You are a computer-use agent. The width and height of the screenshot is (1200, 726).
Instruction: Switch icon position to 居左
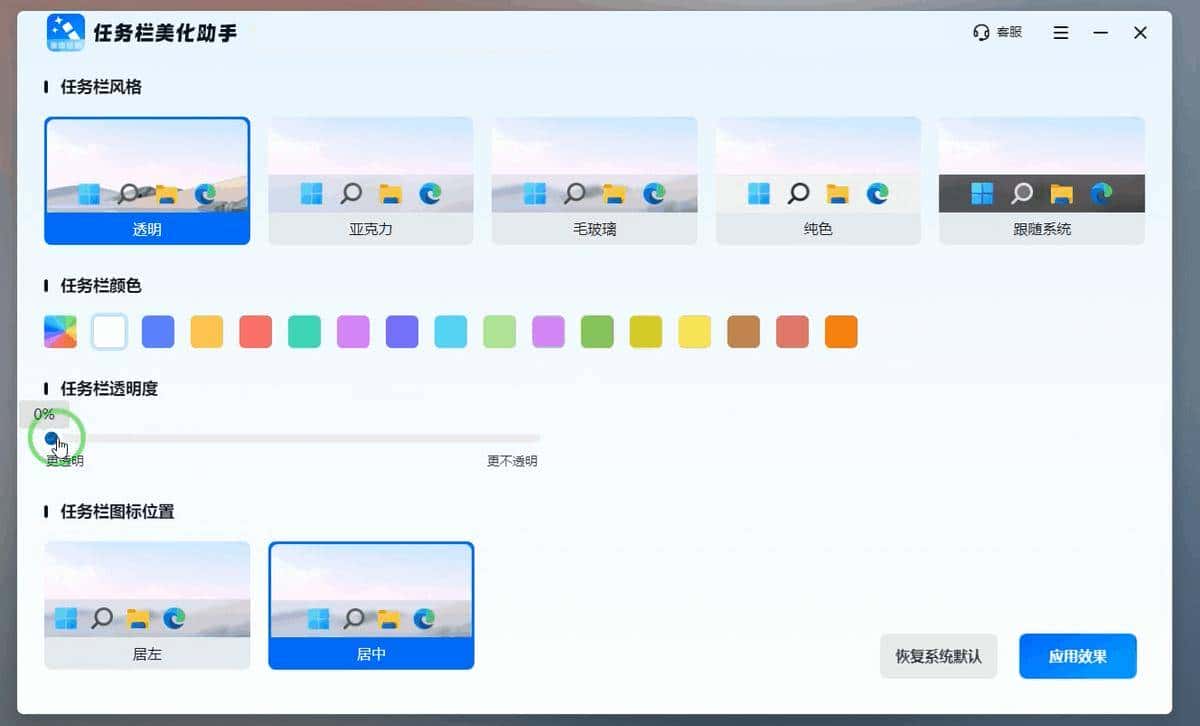(147, 605)
